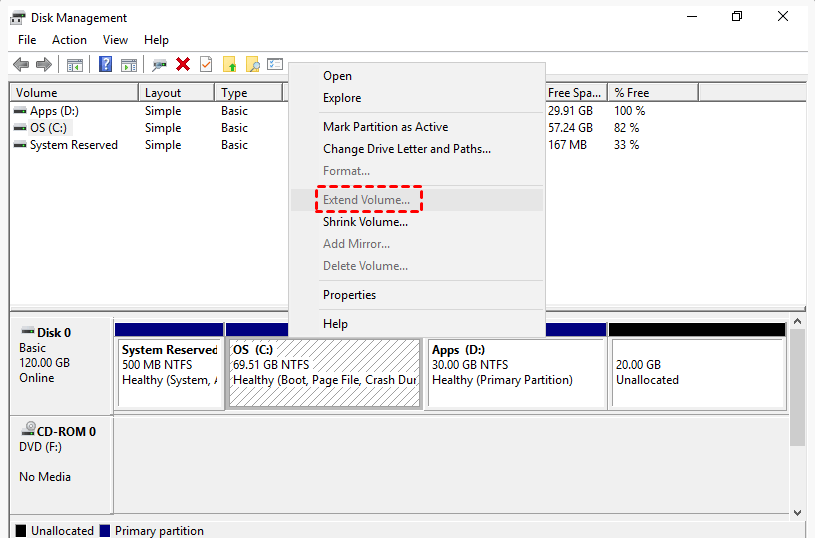Click the Forward arrow in toolbar

(x=44, y=64)
